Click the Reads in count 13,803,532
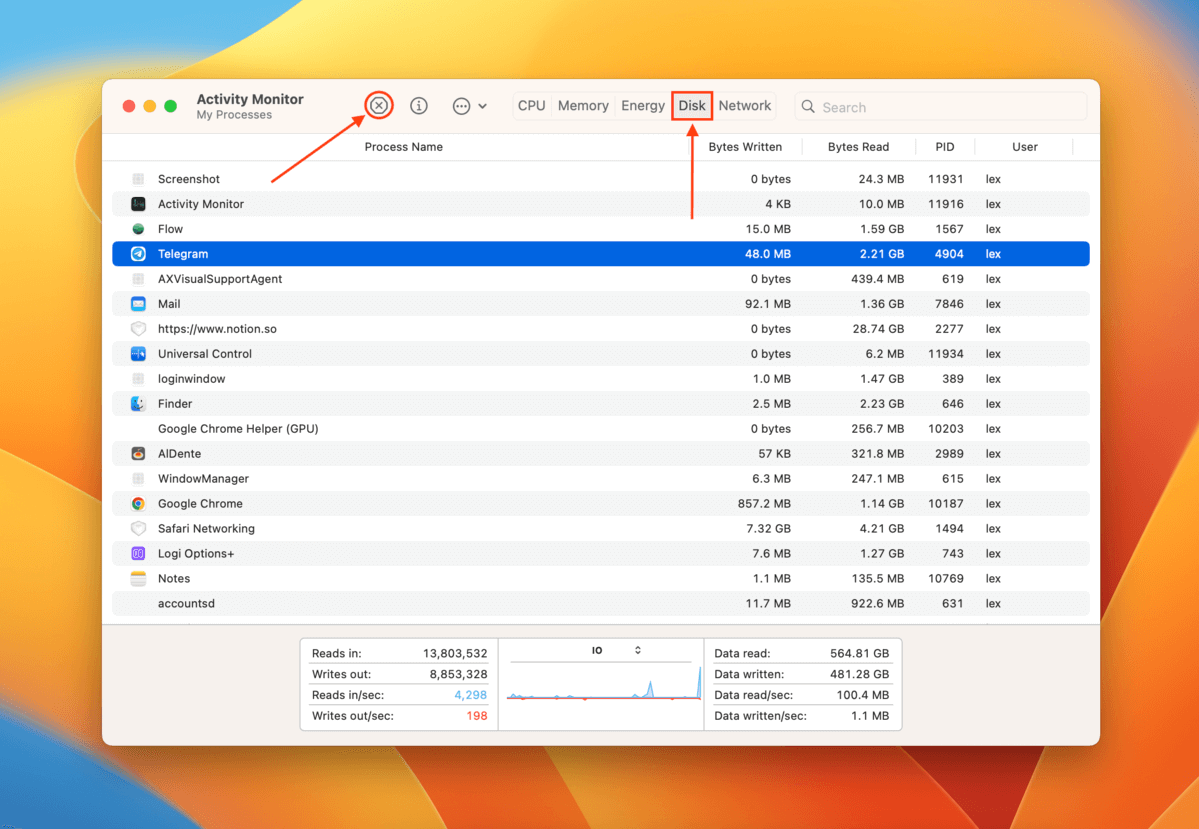1199x829 pixels. [x=455, y=653]
